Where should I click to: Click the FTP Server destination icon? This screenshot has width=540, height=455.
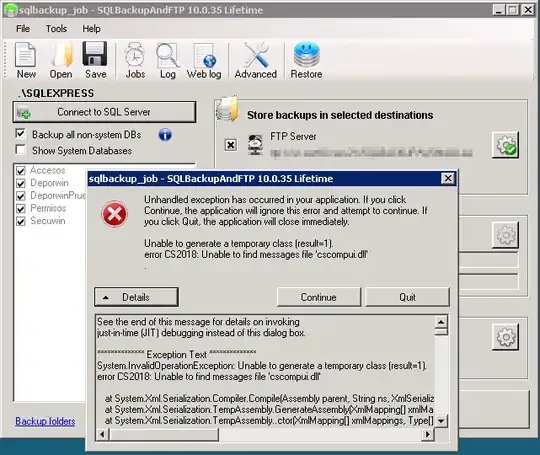[256, 145]
